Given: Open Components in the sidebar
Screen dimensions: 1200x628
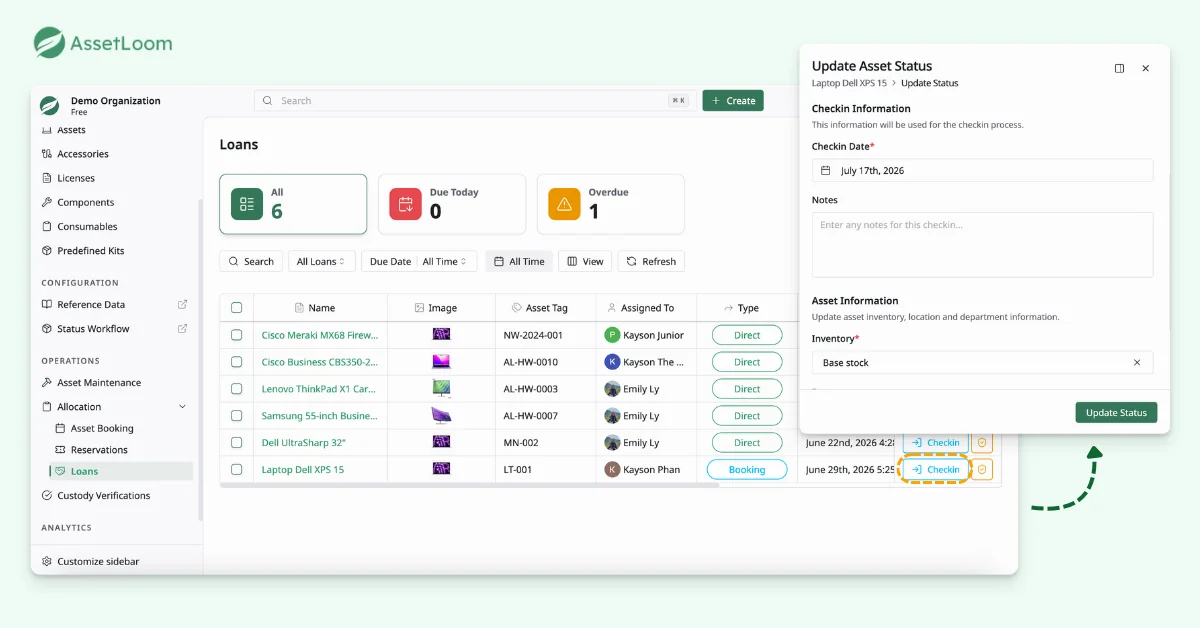Looking at the screenshot, I should 85,202.
